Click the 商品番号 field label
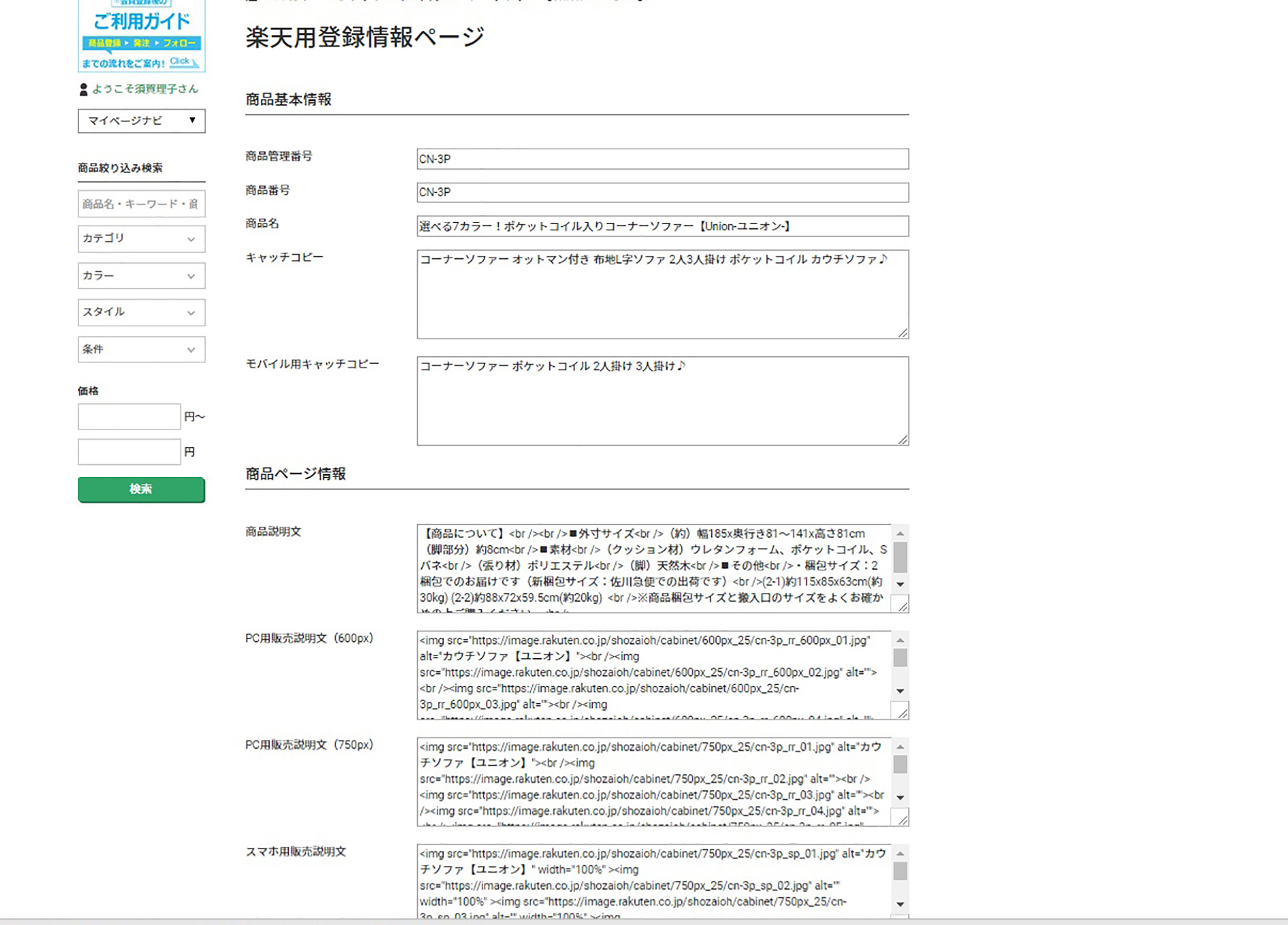Image resolution: width=1288 pixels, height=925 pixels. 268,190
